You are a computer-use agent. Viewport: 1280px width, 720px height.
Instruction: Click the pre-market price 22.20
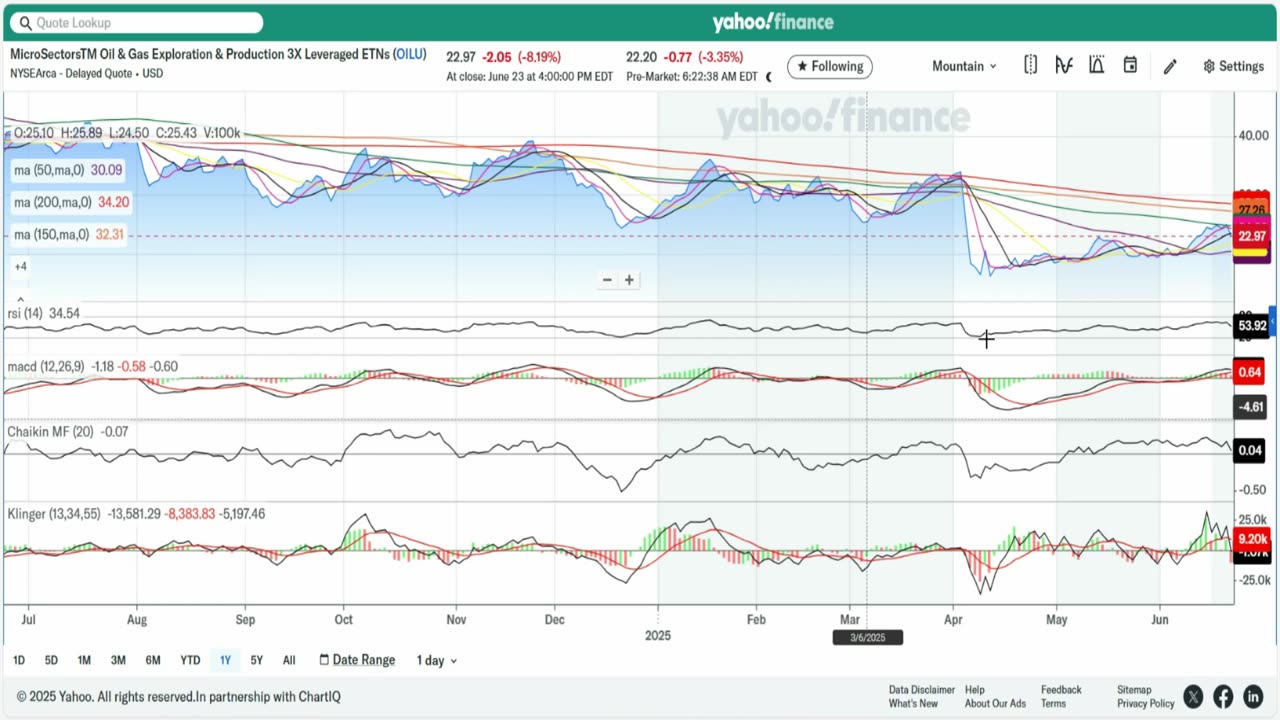click(x=641, y=57)
